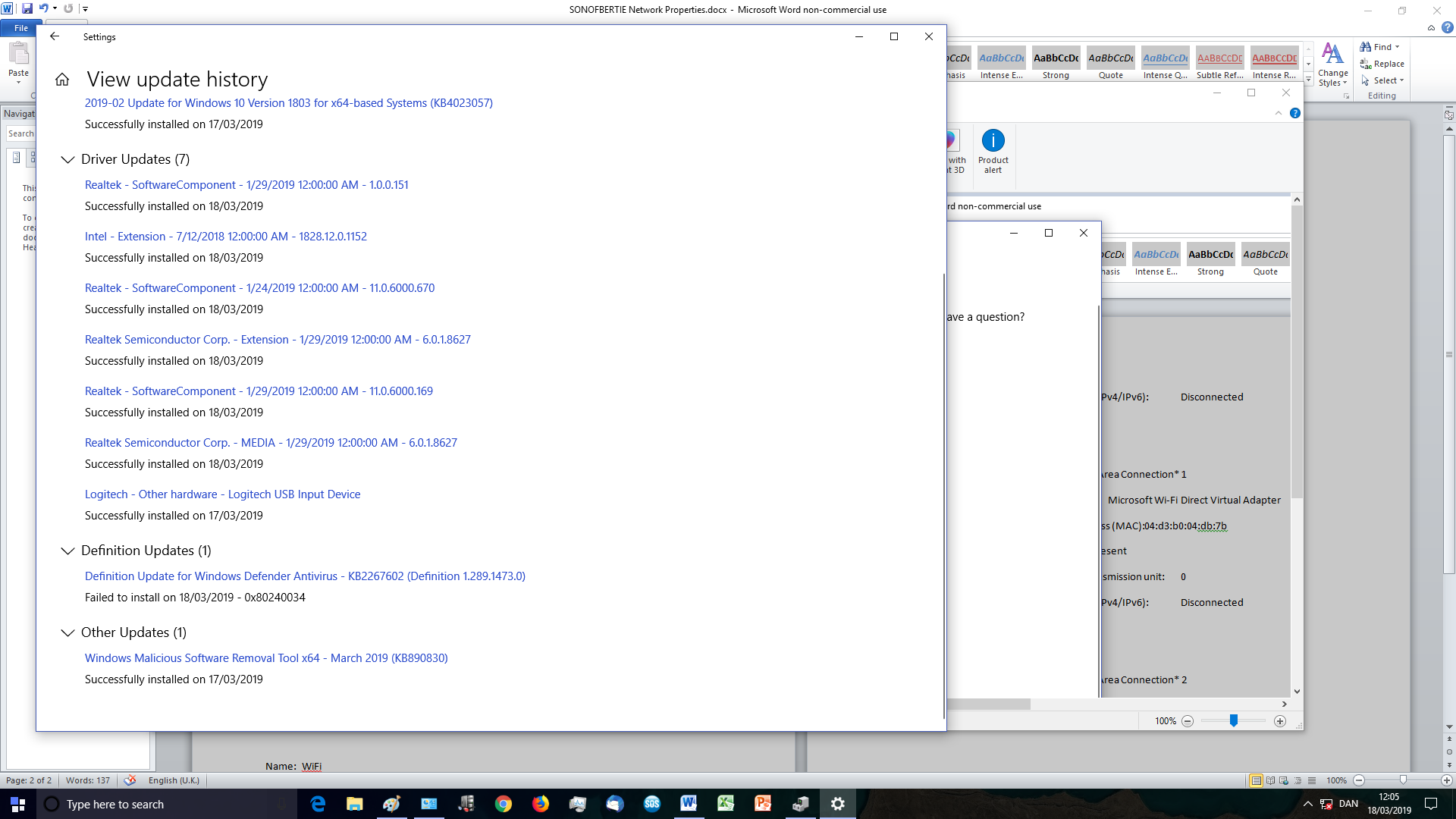Image resolution: width=1456 pixels, height=819 pixels.
Task: Click the Replace tool in Editing group
Action: [1382, 64]
